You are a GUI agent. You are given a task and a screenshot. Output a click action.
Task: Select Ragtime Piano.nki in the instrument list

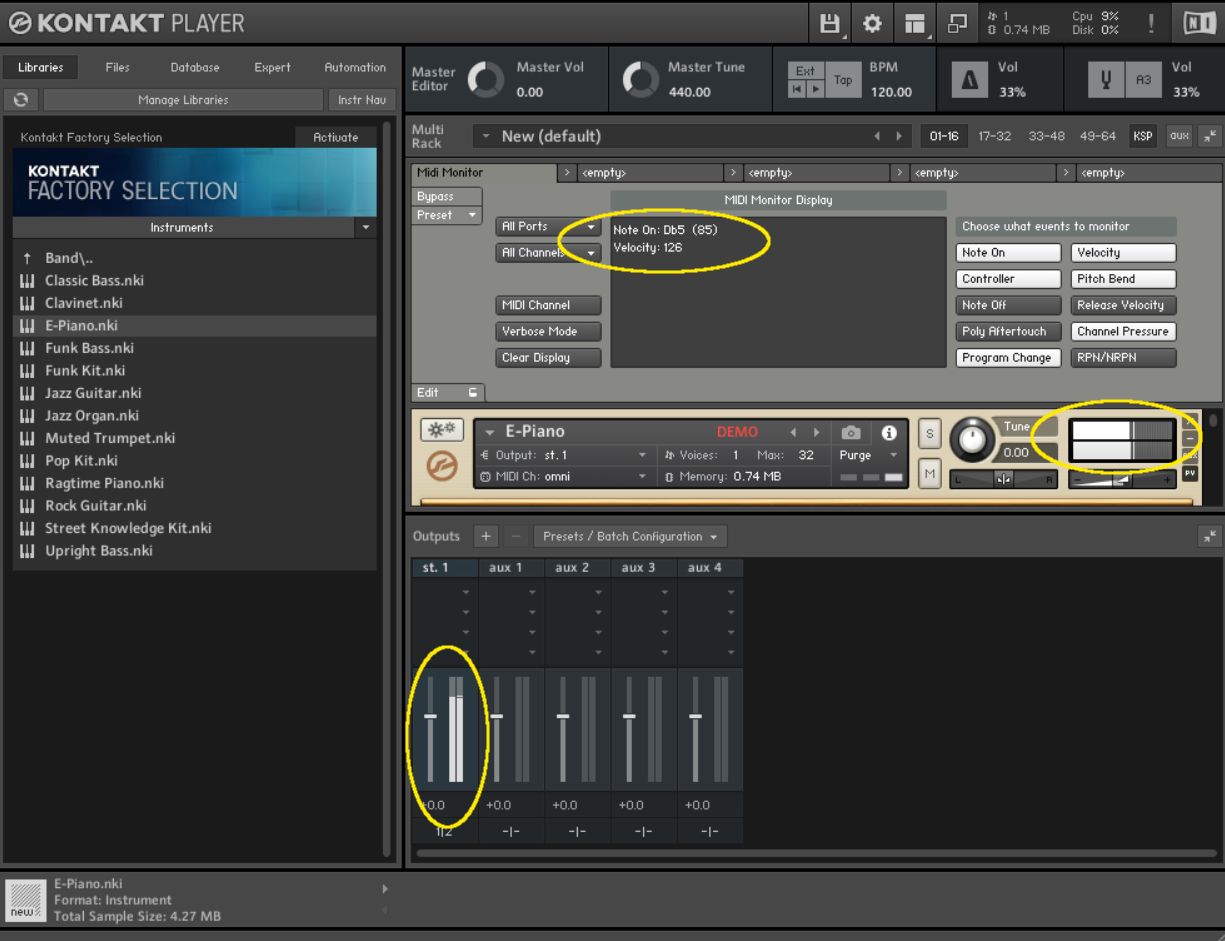point(104,483)
